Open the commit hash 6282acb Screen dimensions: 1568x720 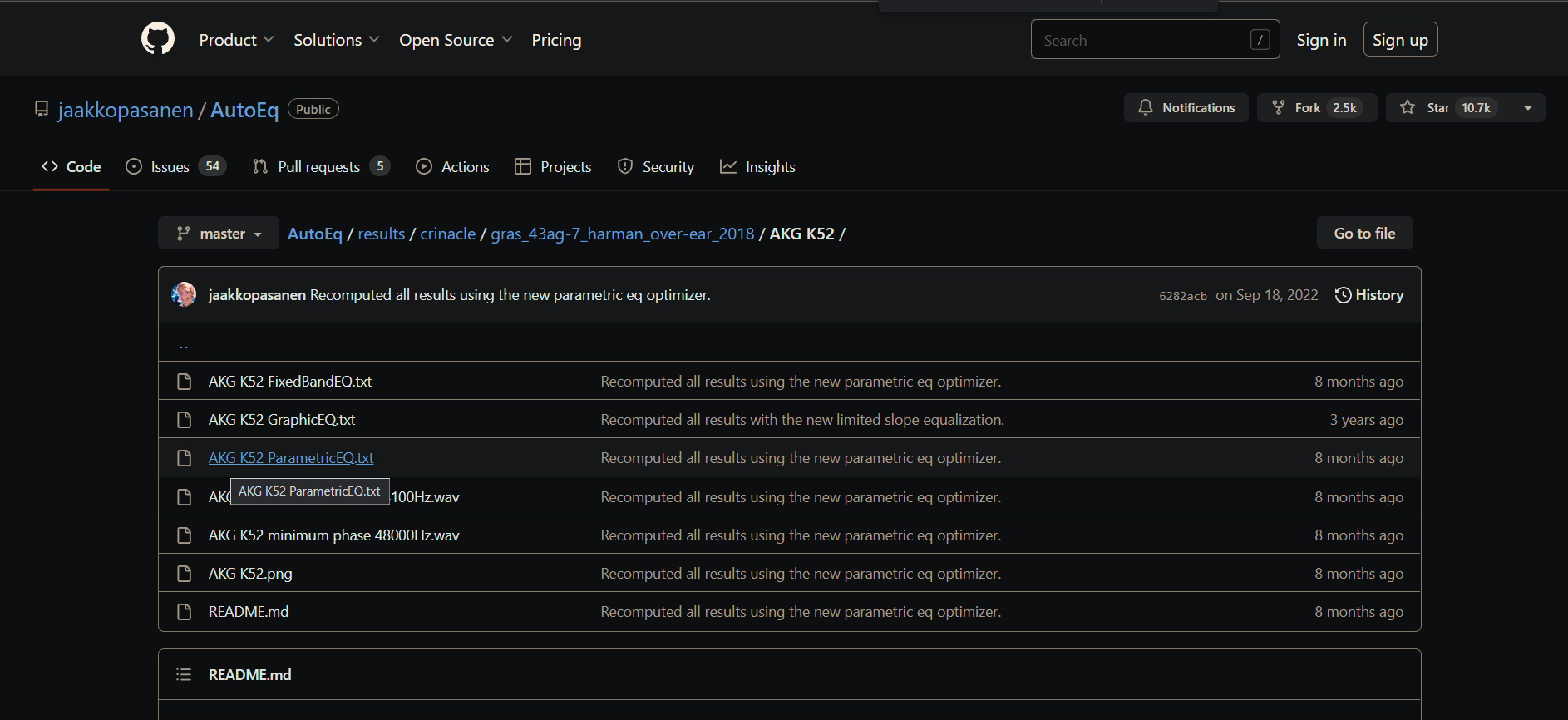1183,296
